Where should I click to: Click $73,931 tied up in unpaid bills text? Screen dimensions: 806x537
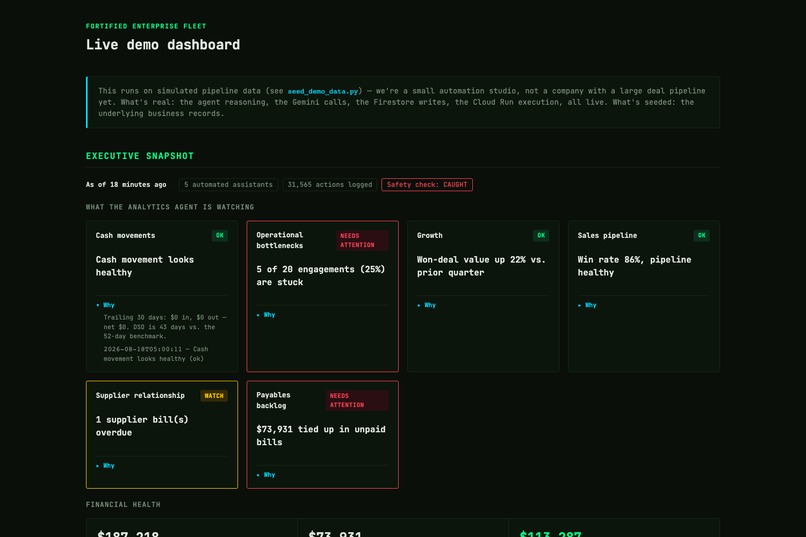pos(321,435)
